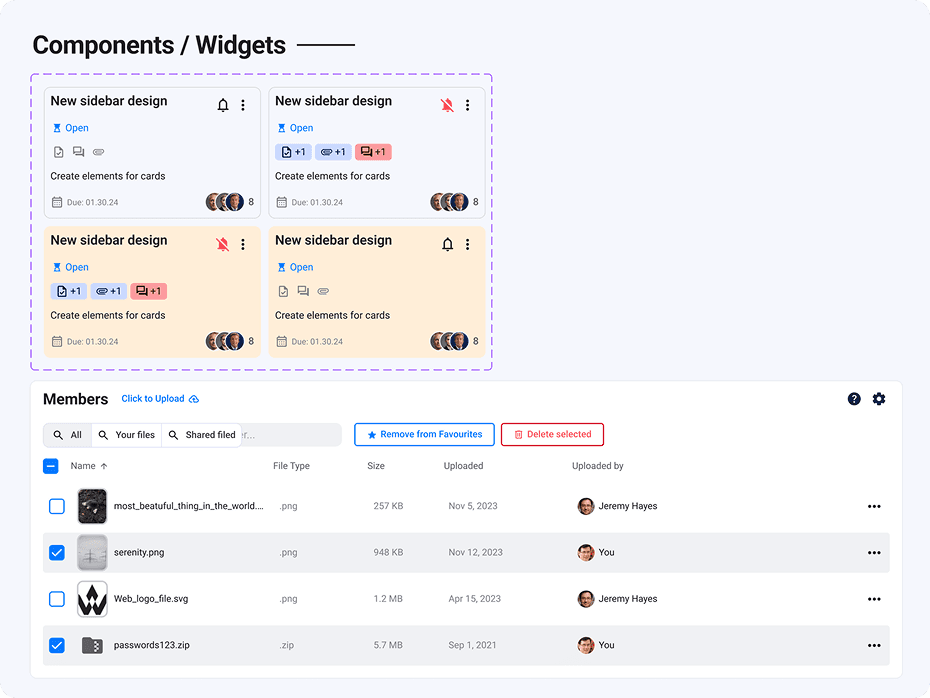The height and width of the screenshot is (698, 930).
Task: Sort by Name column arrow
Action: point(104,466)
